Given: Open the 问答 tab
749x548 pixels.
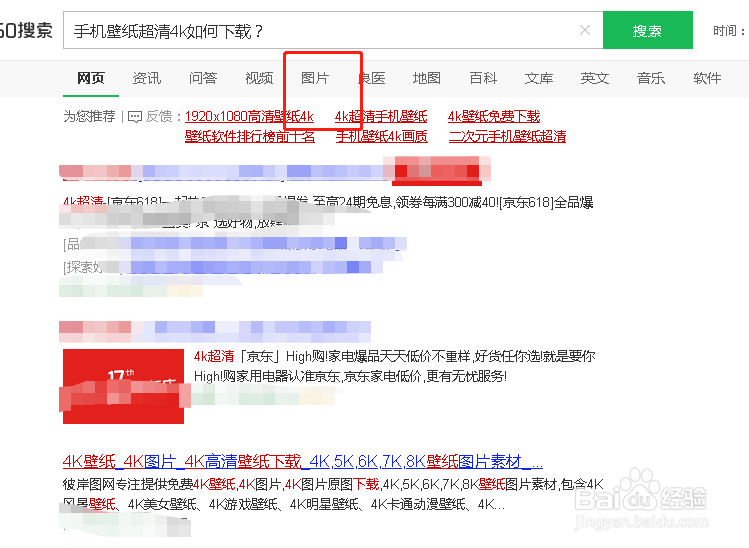Looking at the screenshot, I should click(x=203, y=78).
